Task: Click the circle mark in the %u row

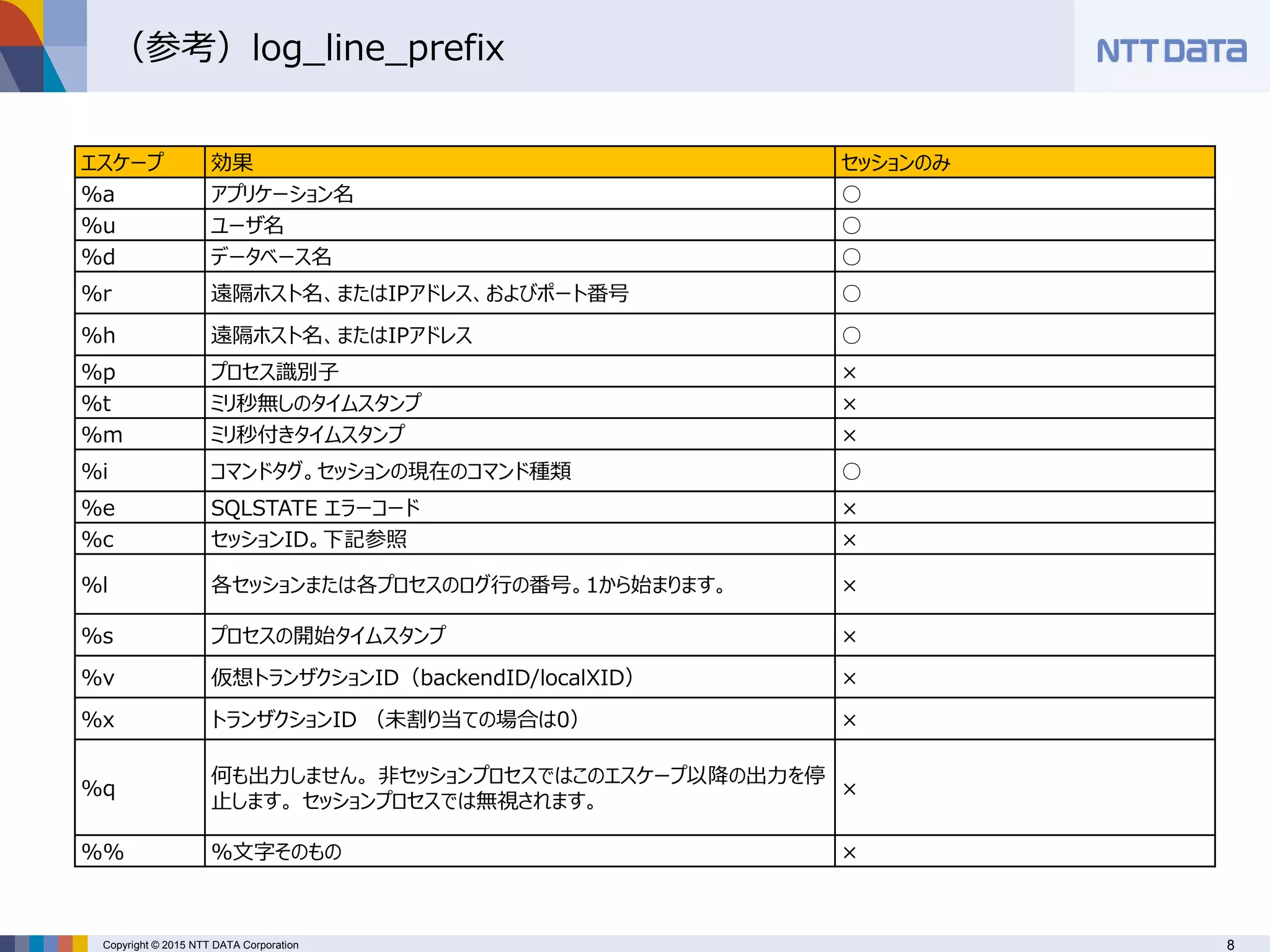Action: pos(851,226)
